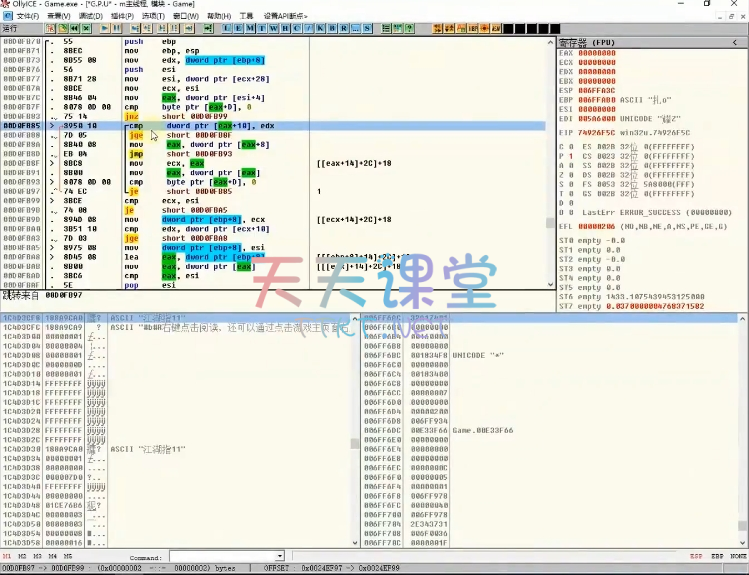The width and height of the screenshot is (749, 575).
Task: Select the M1 memory tab
Action: 8,556
